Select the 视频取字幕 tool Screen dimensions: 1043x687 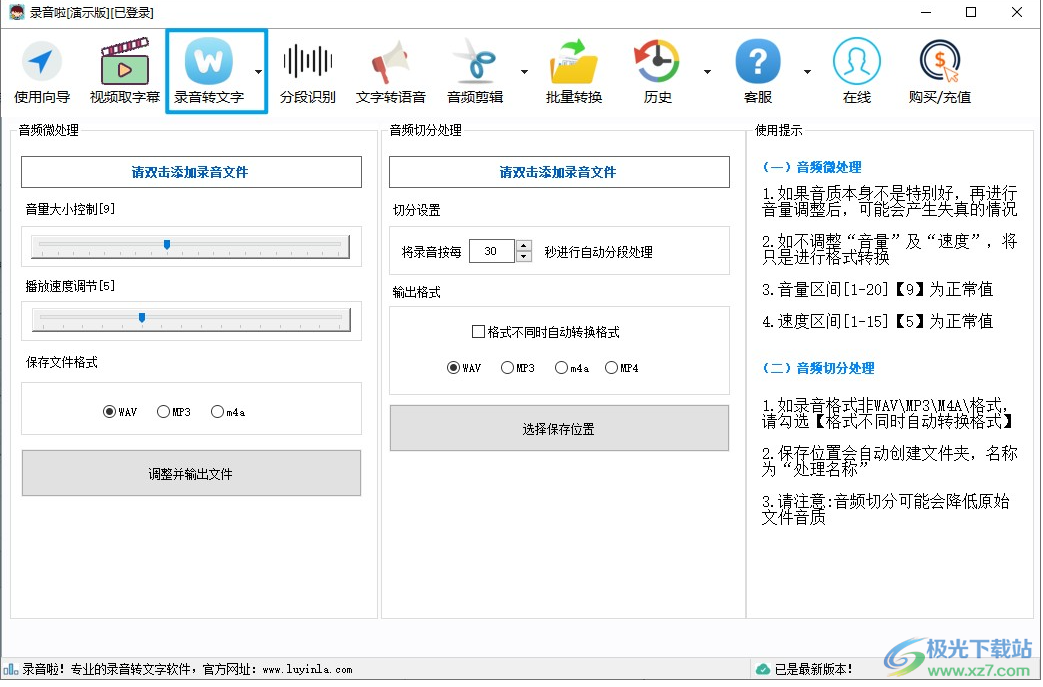tap(124, 68)
